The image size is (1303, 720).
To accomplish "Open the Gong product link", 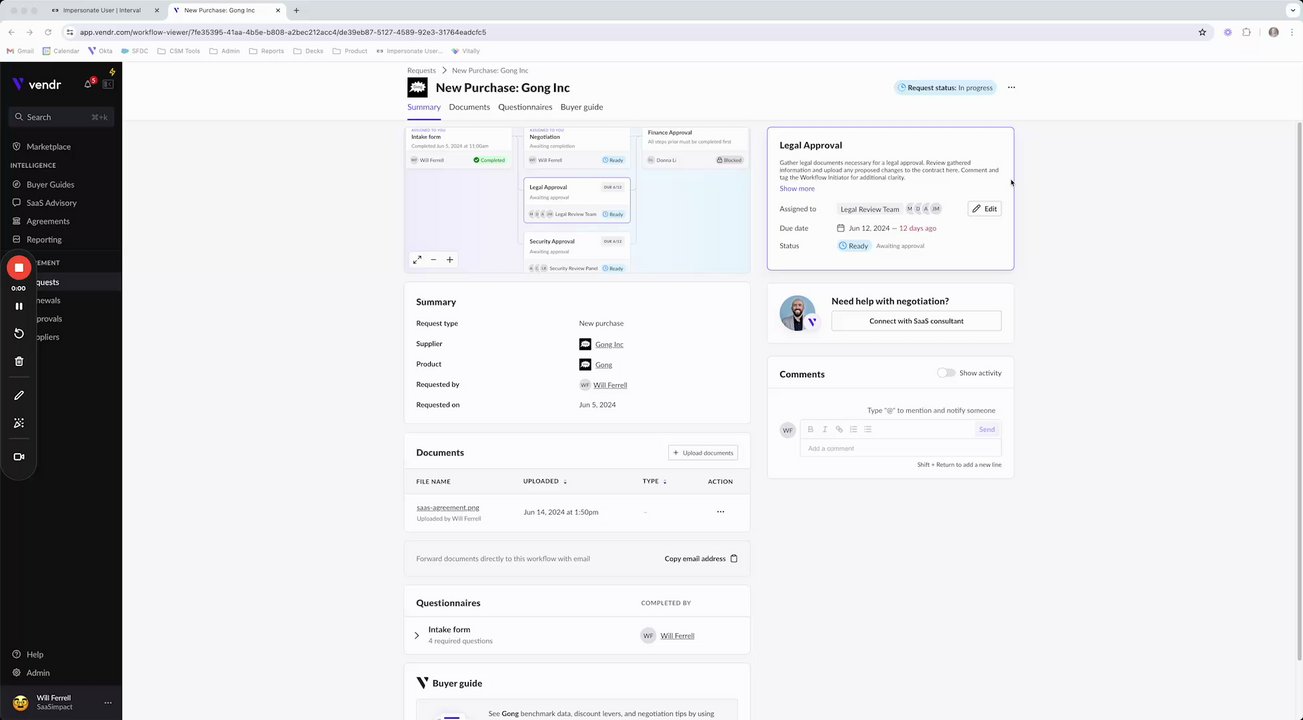I will coord(604,365).
